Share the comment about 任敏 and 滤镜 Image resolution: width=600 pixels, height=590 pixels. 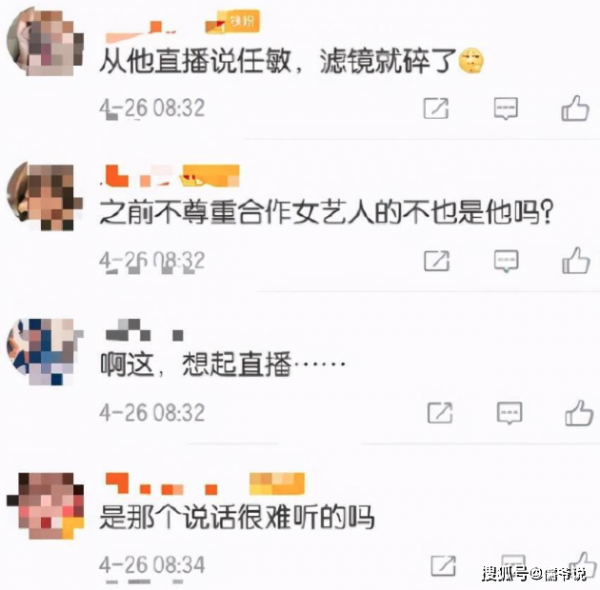pyautogui.click(x=436, y=108)
